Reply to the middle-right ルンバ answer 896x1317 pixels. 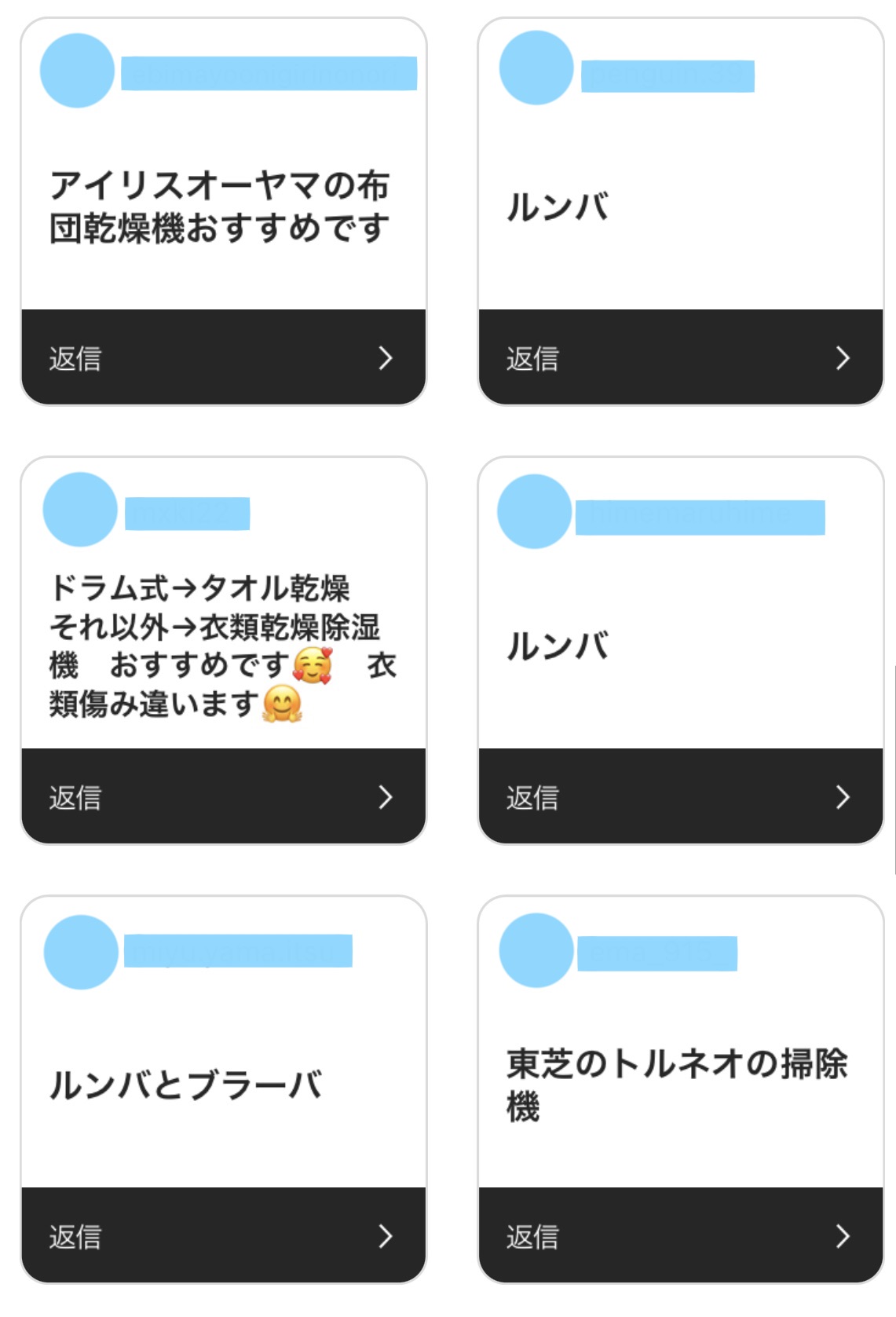[532, 798]
